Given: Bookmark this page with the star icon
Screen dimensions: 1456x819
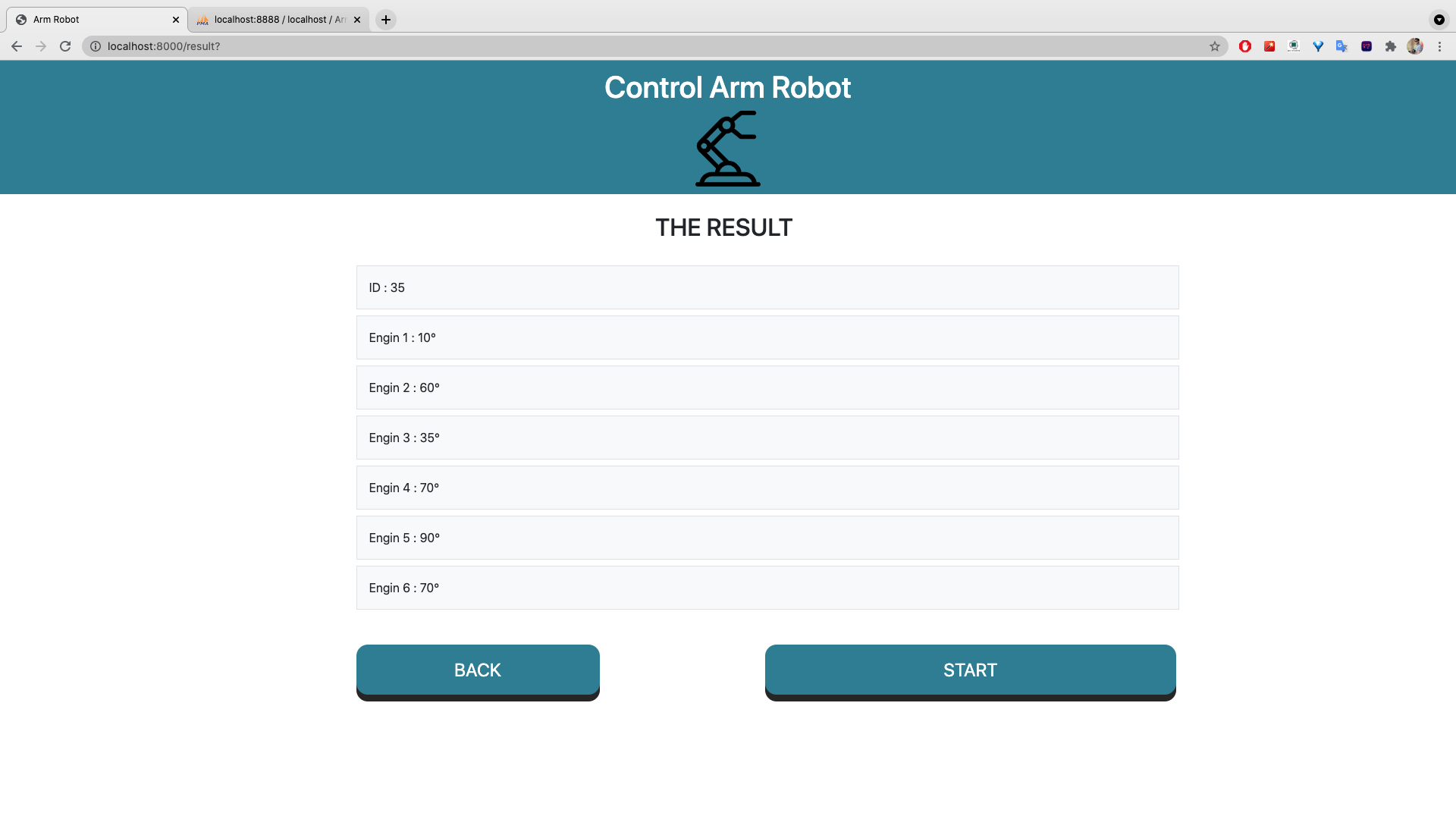Looking at the screenshot, I should (1216, 46).
